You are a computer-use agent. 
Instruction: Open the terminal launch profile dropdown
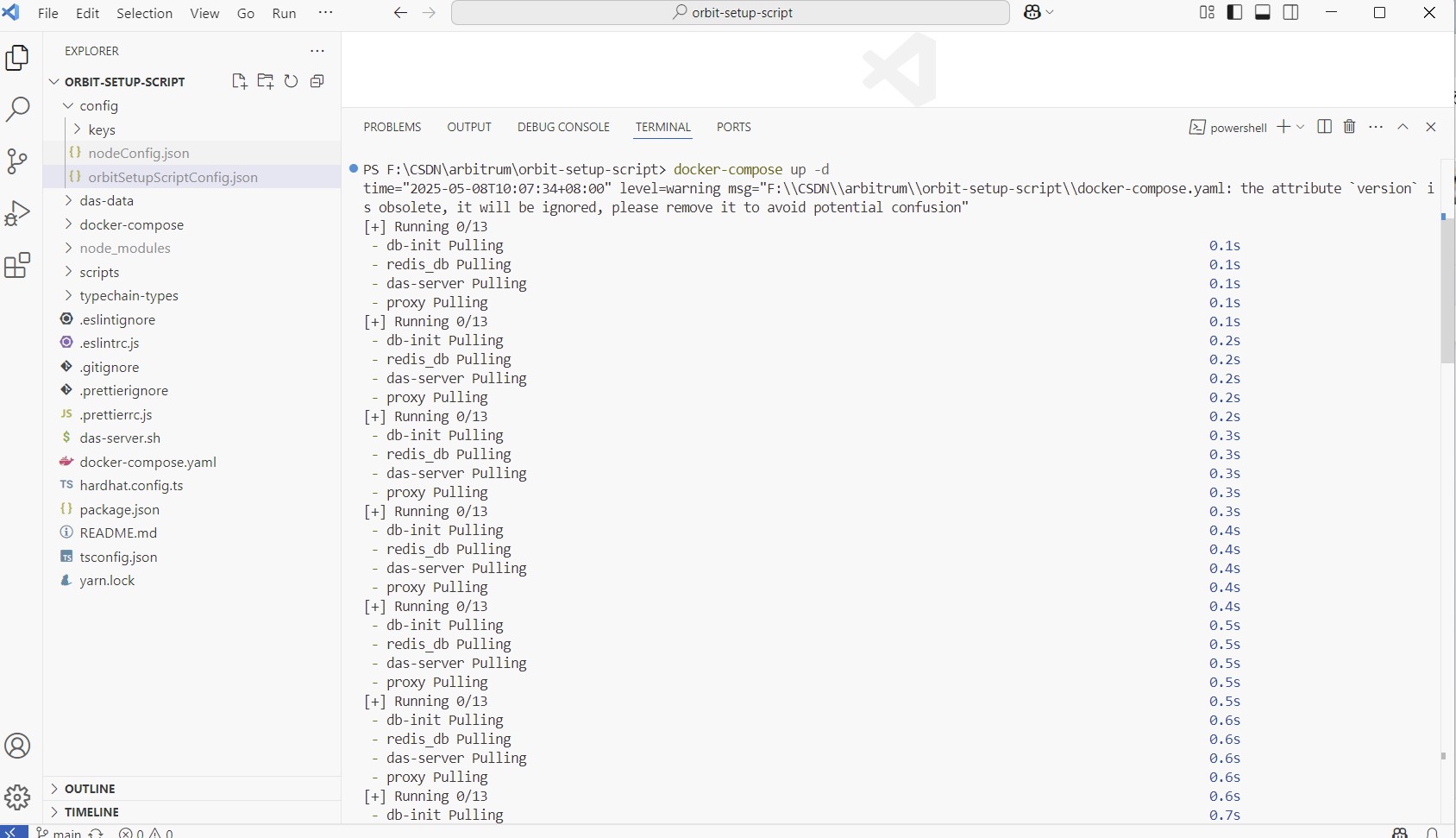[1301, 127]
